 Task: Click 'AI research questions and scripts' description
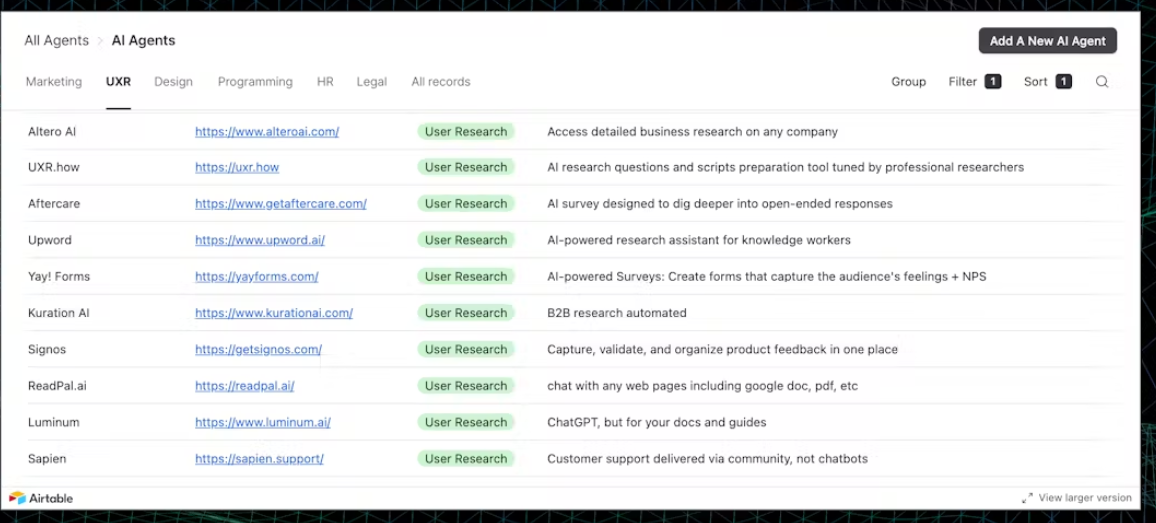point(785,167)
